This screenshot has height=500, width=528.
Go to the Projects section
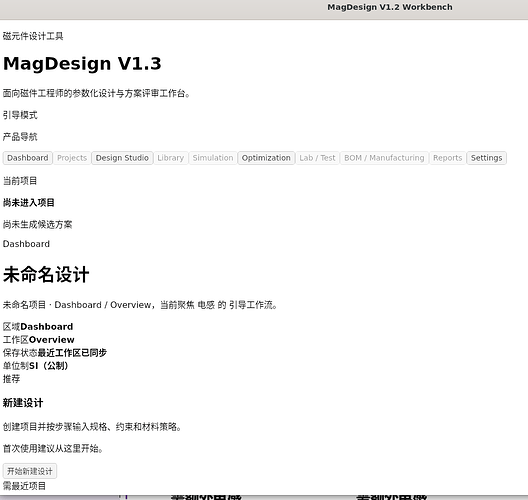(x=72, y=158)
